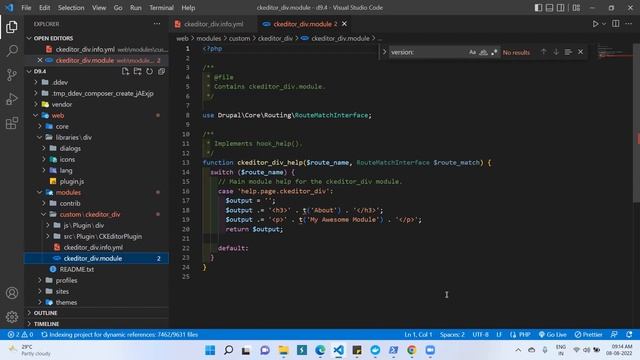The width and height of the screenshot is (640, 360).
Task: Toggle Primary Side Bar layout button
Action: [x=538, y=8]
